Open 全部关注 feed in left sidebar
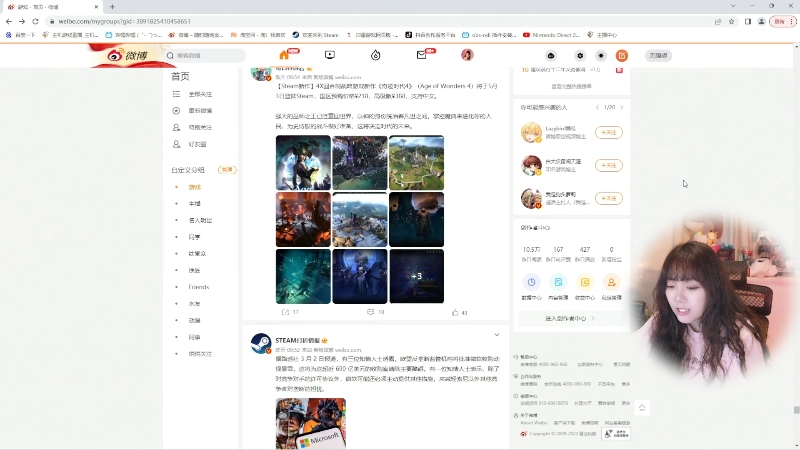The height and width of the screenshot is (450, 800). [x=200, y=94]
